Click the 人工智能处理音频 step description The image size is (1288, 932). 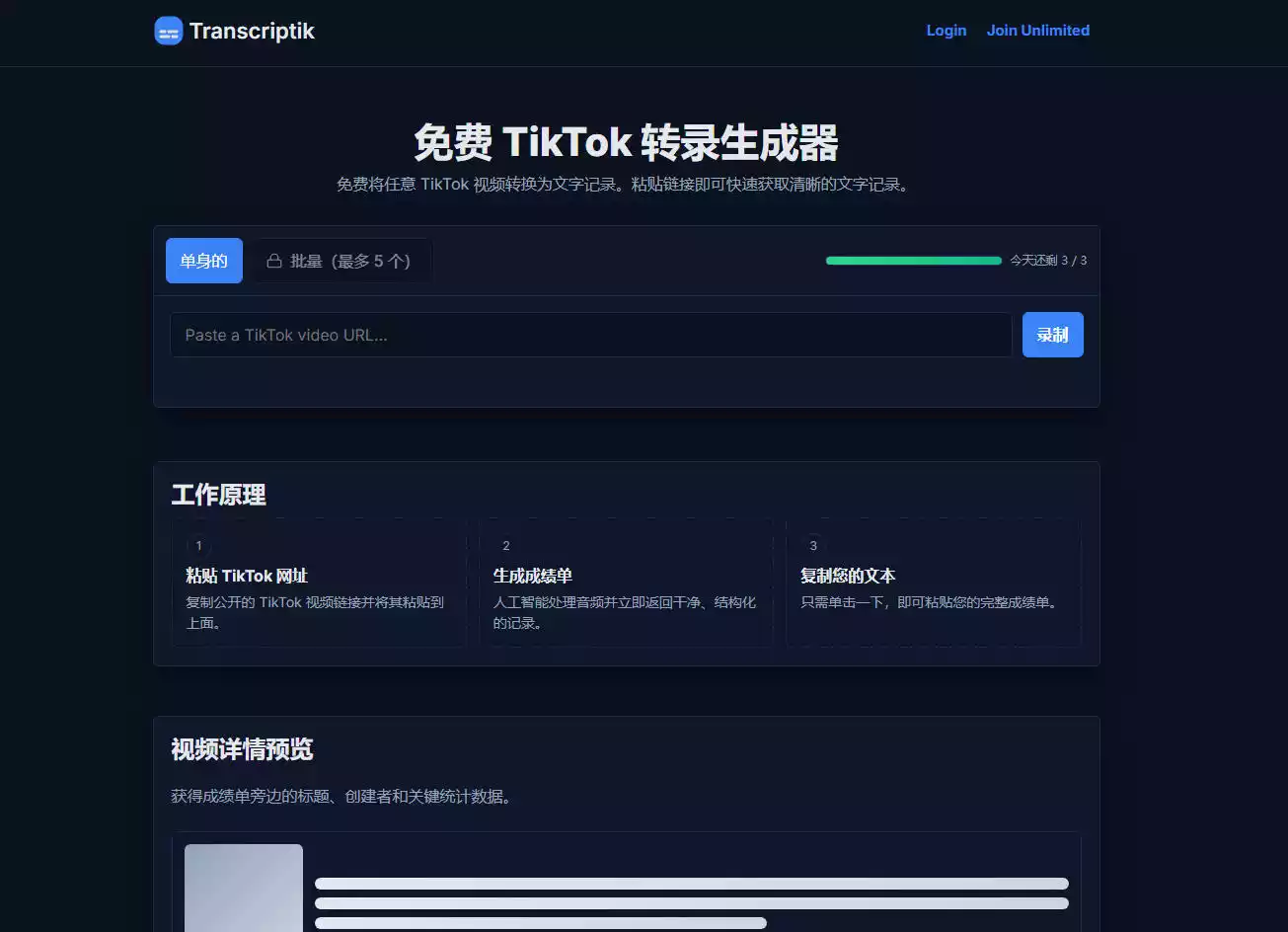[625, 612]
